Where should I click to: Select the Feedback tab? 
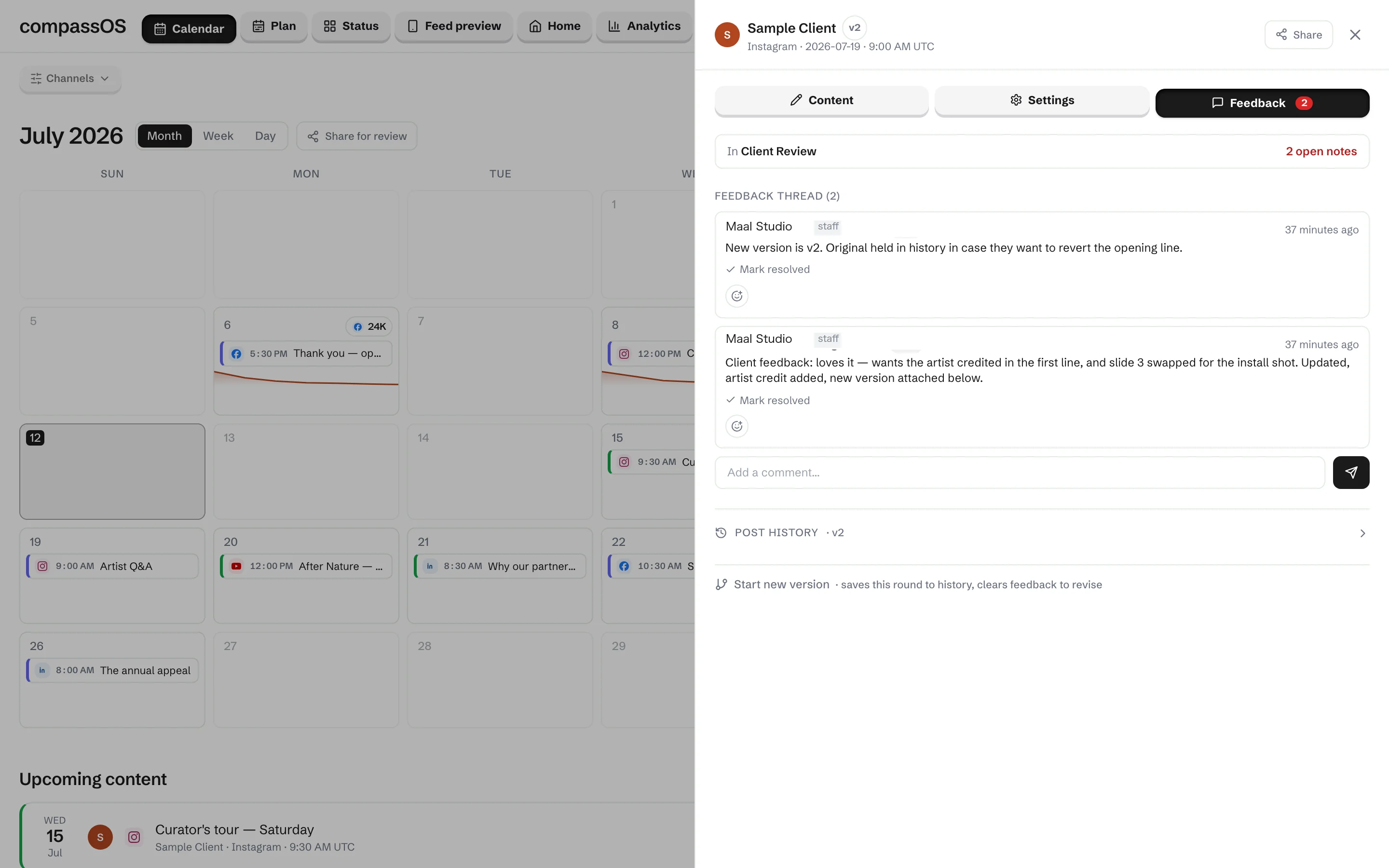(1262, 103)
